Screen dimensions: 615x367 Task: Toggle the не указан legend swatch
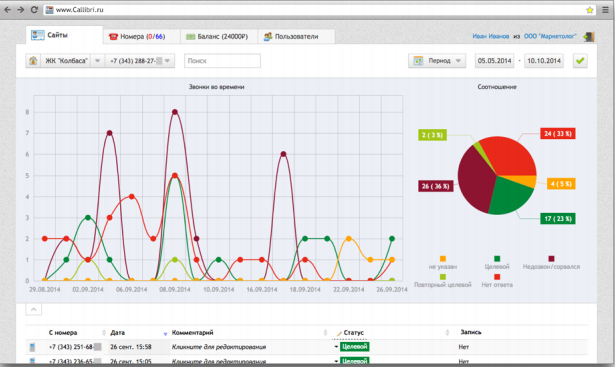point(443,259)
